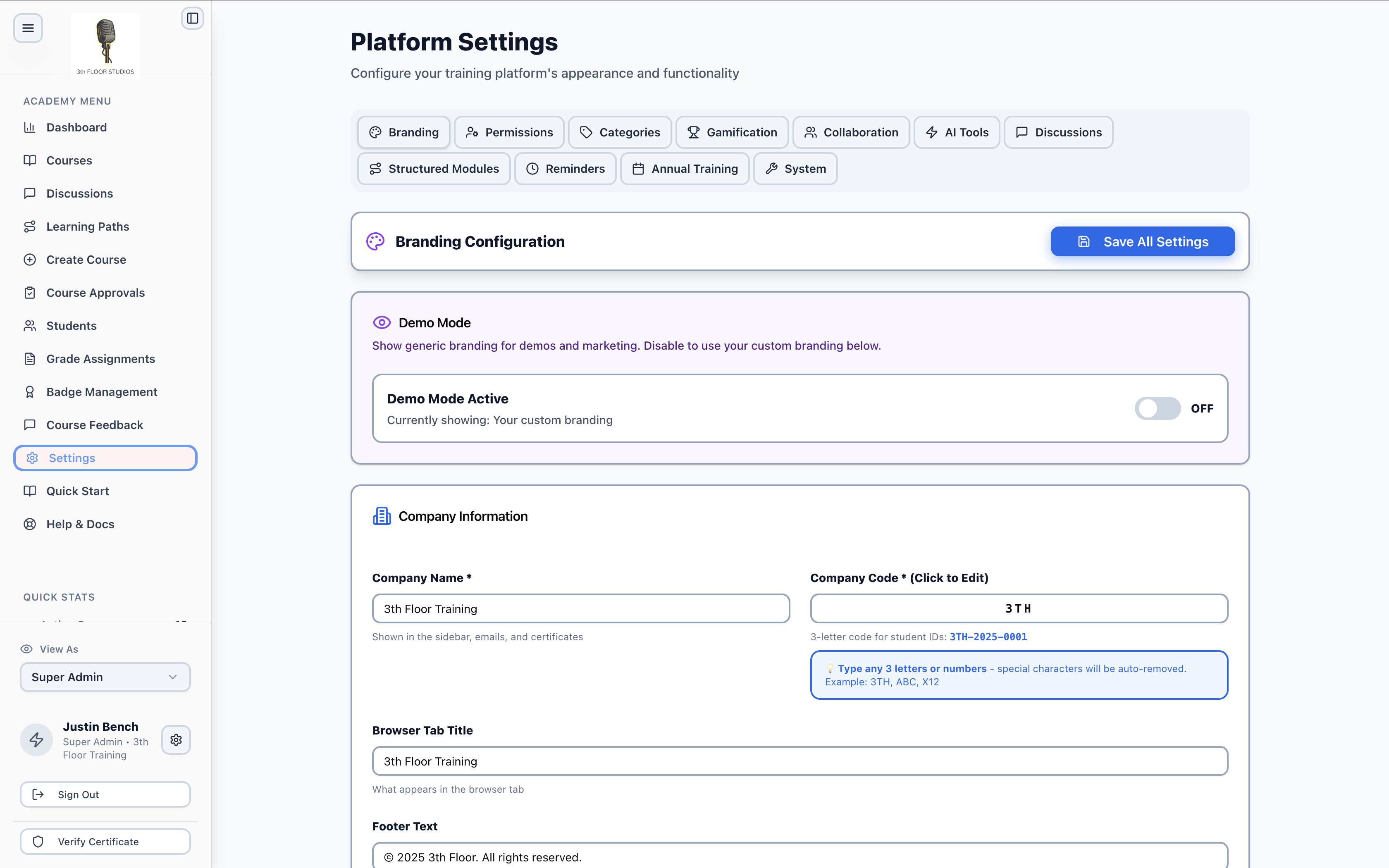
Task: Click the student ID sample 3TH-2025-0001
Action: click(x=988, y=637)
